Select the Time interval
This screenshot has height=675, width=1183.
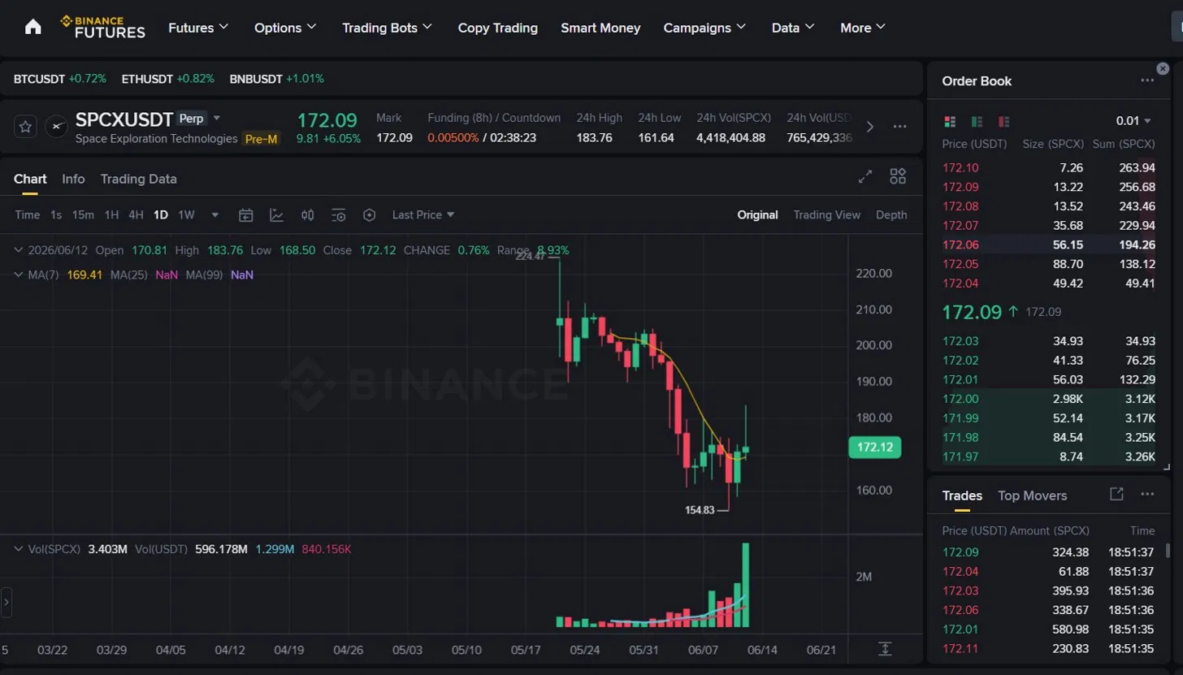tap(27, 215)
